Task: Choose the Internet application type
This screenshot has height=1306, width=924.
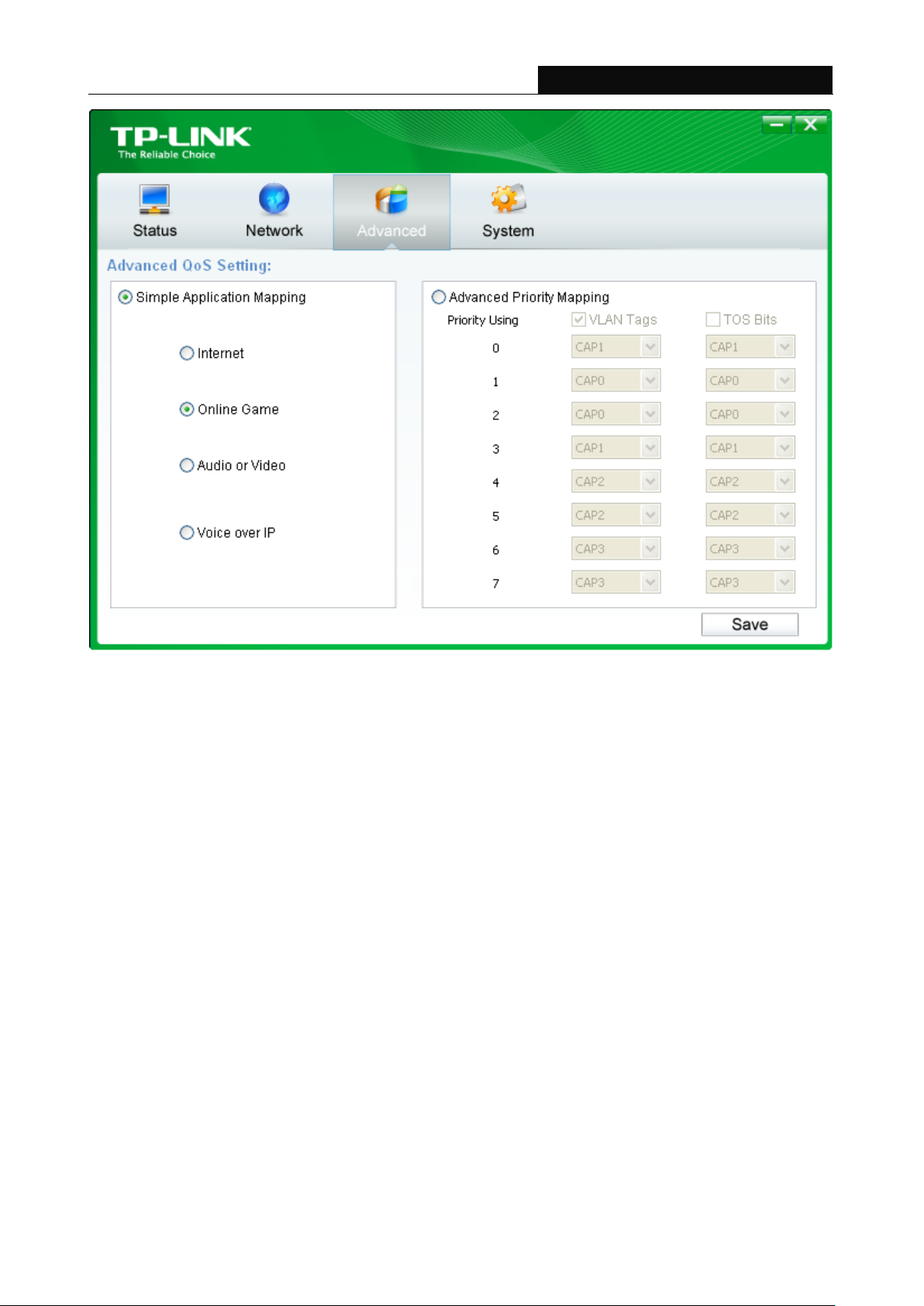Action: tap(187, 353)
